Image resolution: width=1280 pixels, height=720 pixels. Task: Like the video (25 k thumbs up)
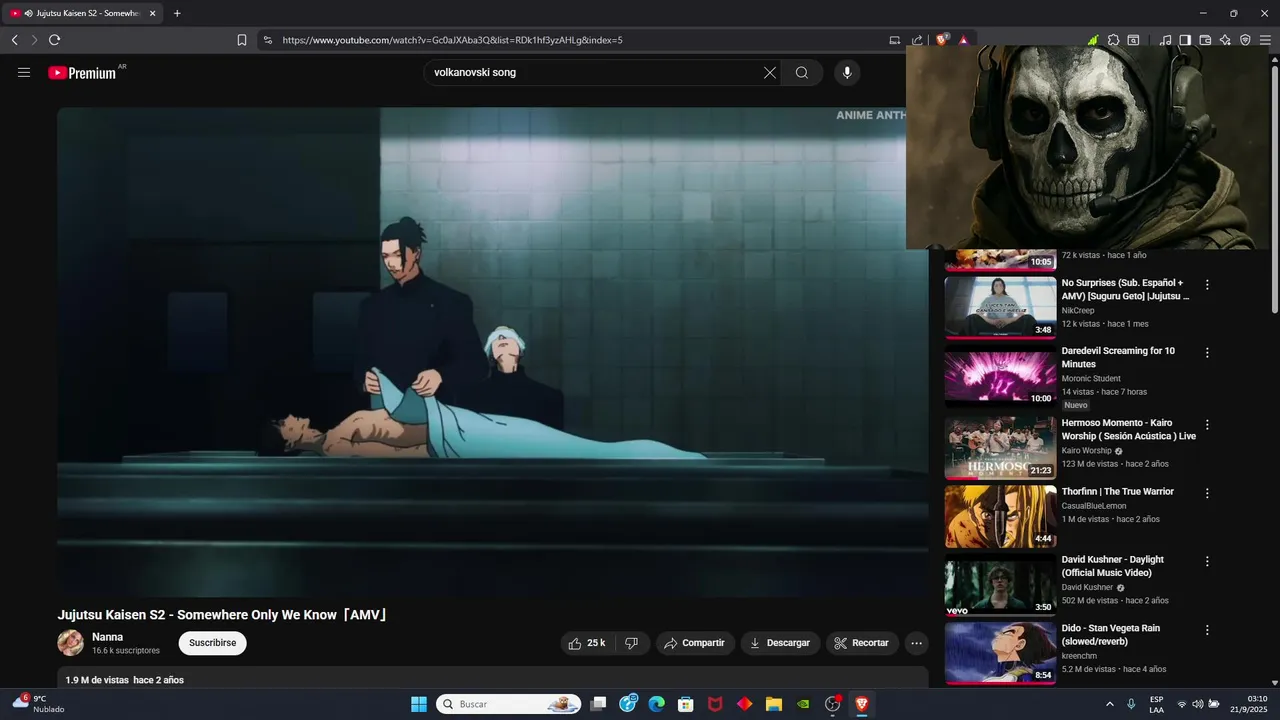587,643
